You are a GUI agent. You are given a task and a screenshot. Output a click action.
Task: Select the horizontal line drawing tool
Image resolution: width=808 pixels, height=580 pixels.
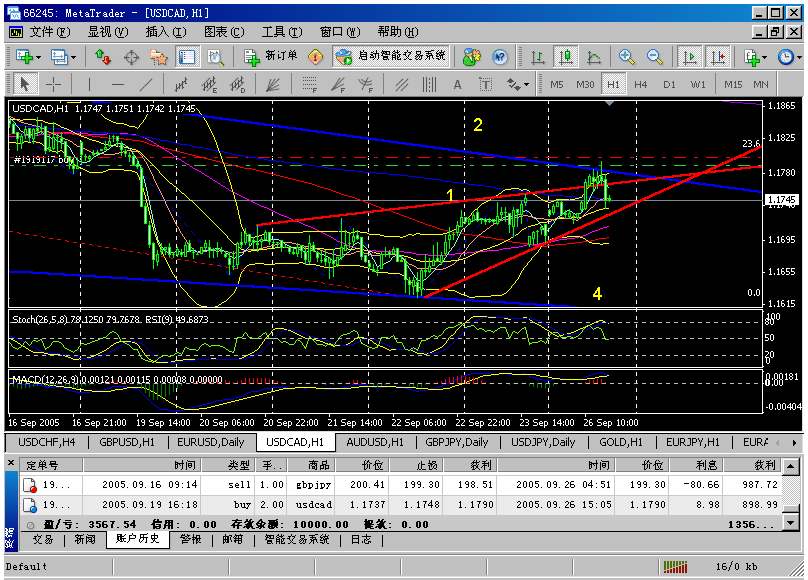tap(118, 84)
